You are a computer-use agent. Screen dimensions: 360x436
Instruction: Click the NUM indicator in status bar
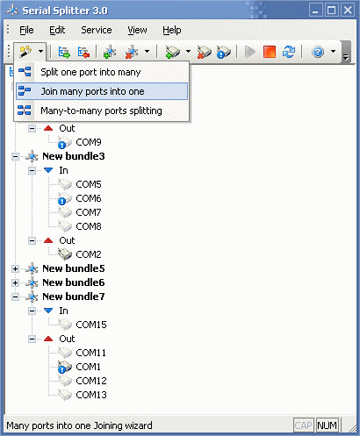327,425
